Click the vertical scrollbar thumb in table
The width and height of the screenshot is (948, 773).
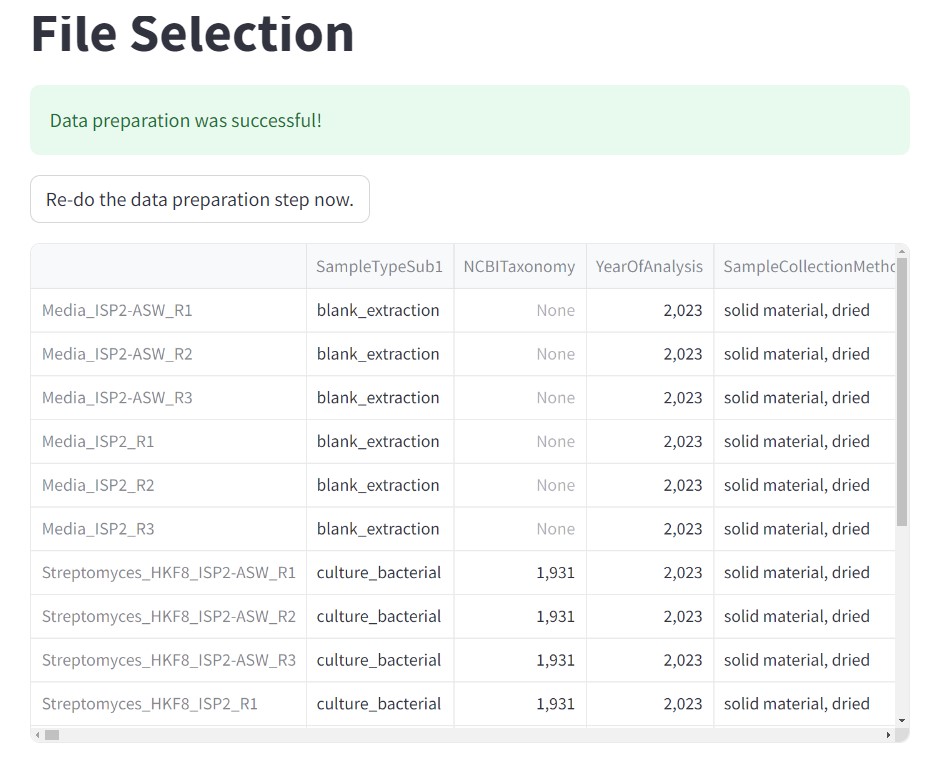coord(902,390)
